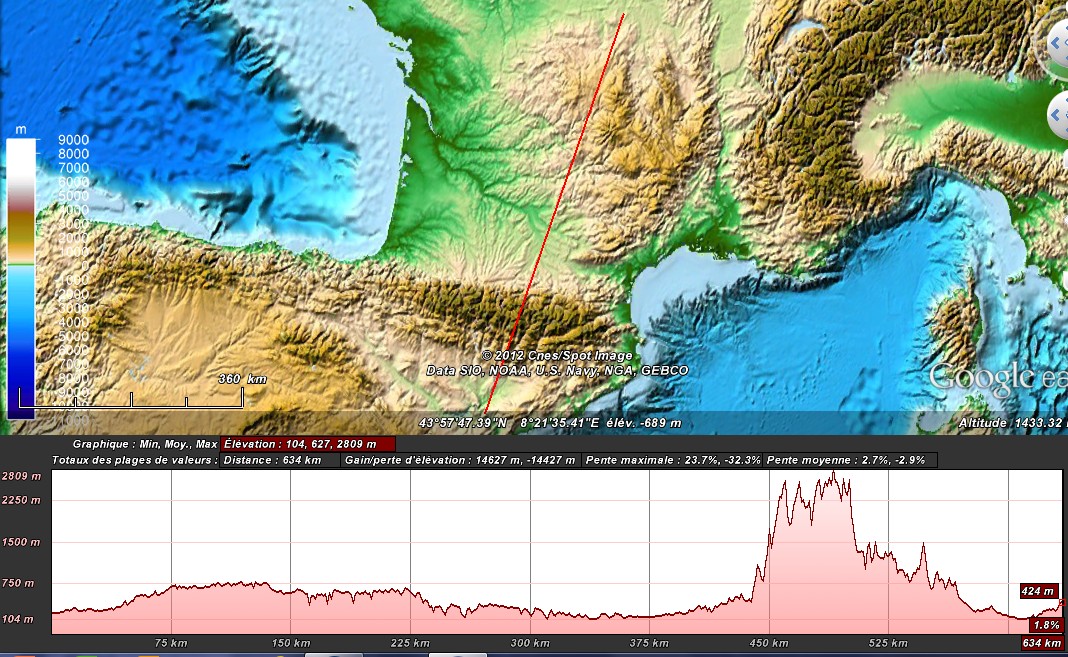1068x657 pixels.
Task: Select the Élévation min/avg/max readout
Action: click(307, 443)
